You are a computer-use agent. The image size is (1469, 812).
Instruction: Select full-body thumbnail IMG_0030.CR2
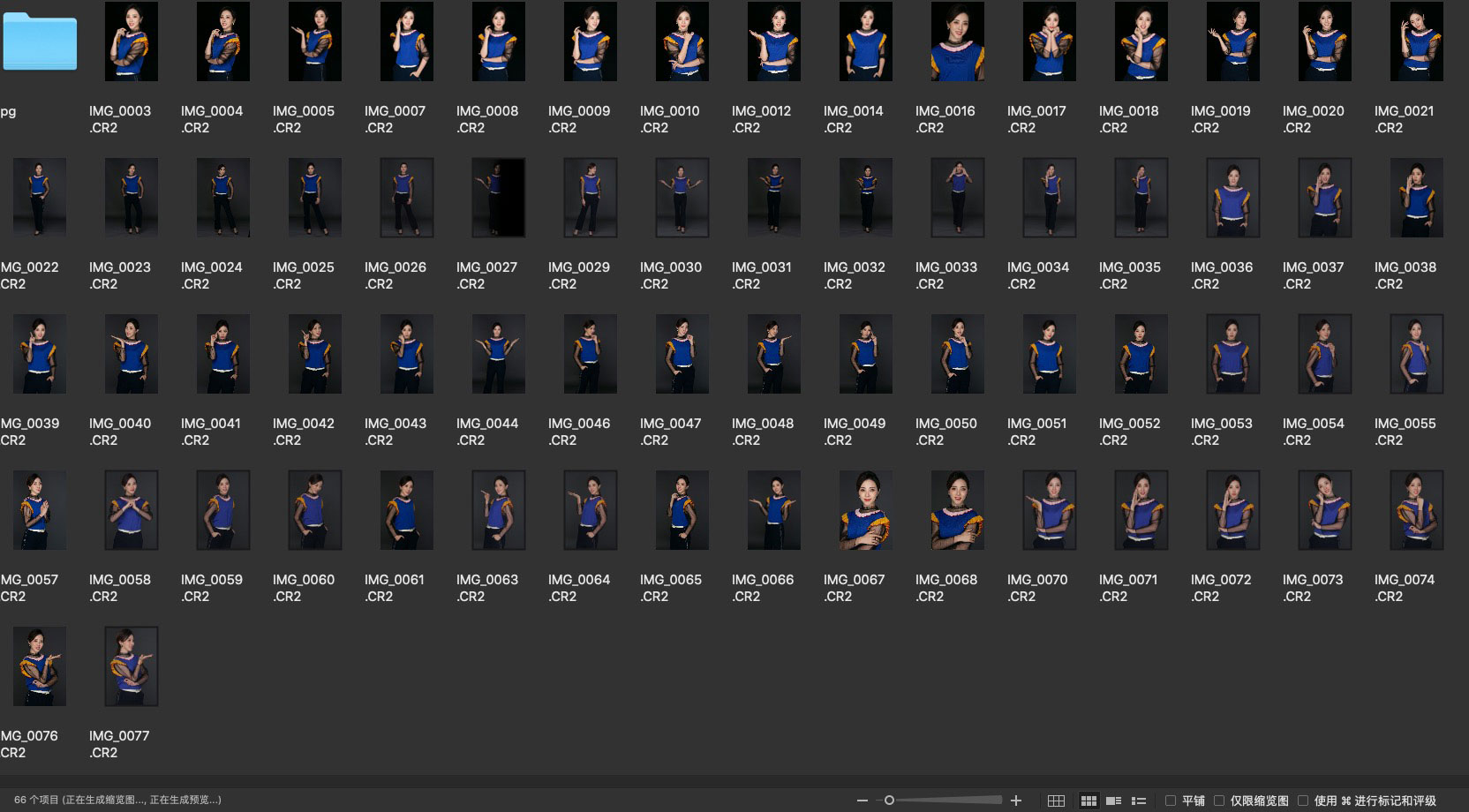coord(682,198)
